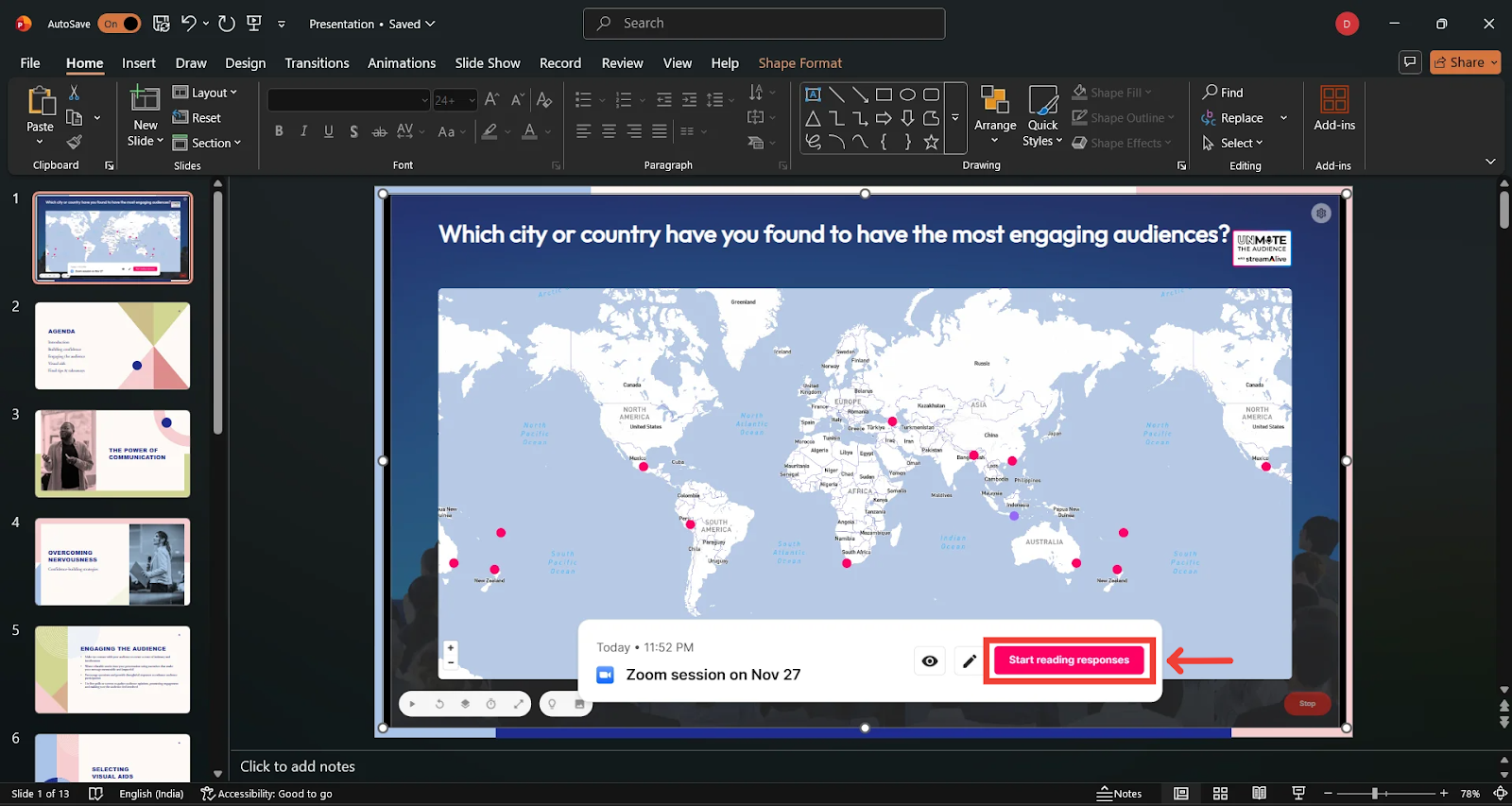1512x806 pixels.
Task: Click Accessibility: Good to go status
Action: tap(266, 794)
